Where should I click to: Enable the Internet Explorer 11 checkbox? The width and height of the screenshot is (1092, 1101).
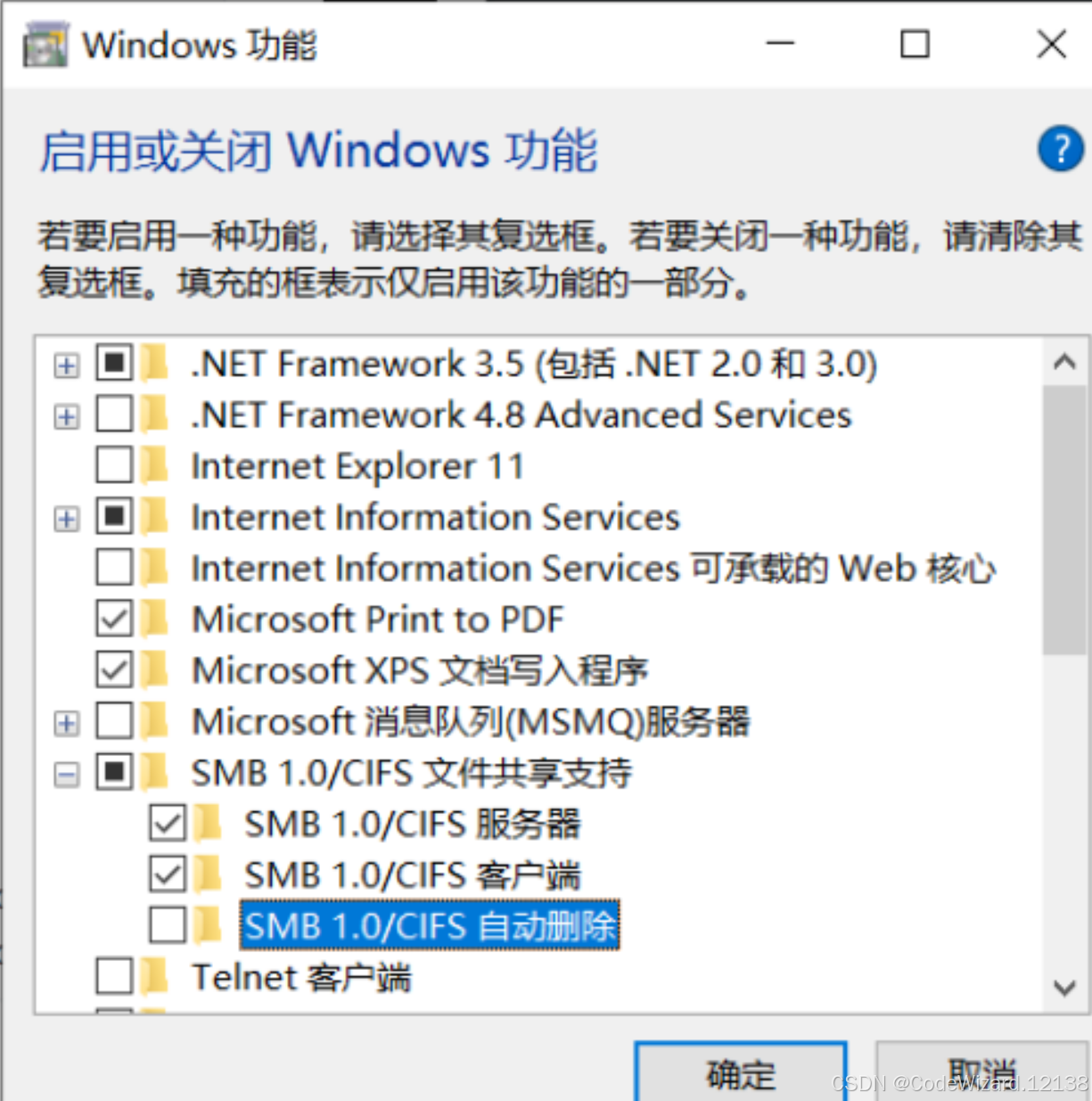[x=113, y=464]
